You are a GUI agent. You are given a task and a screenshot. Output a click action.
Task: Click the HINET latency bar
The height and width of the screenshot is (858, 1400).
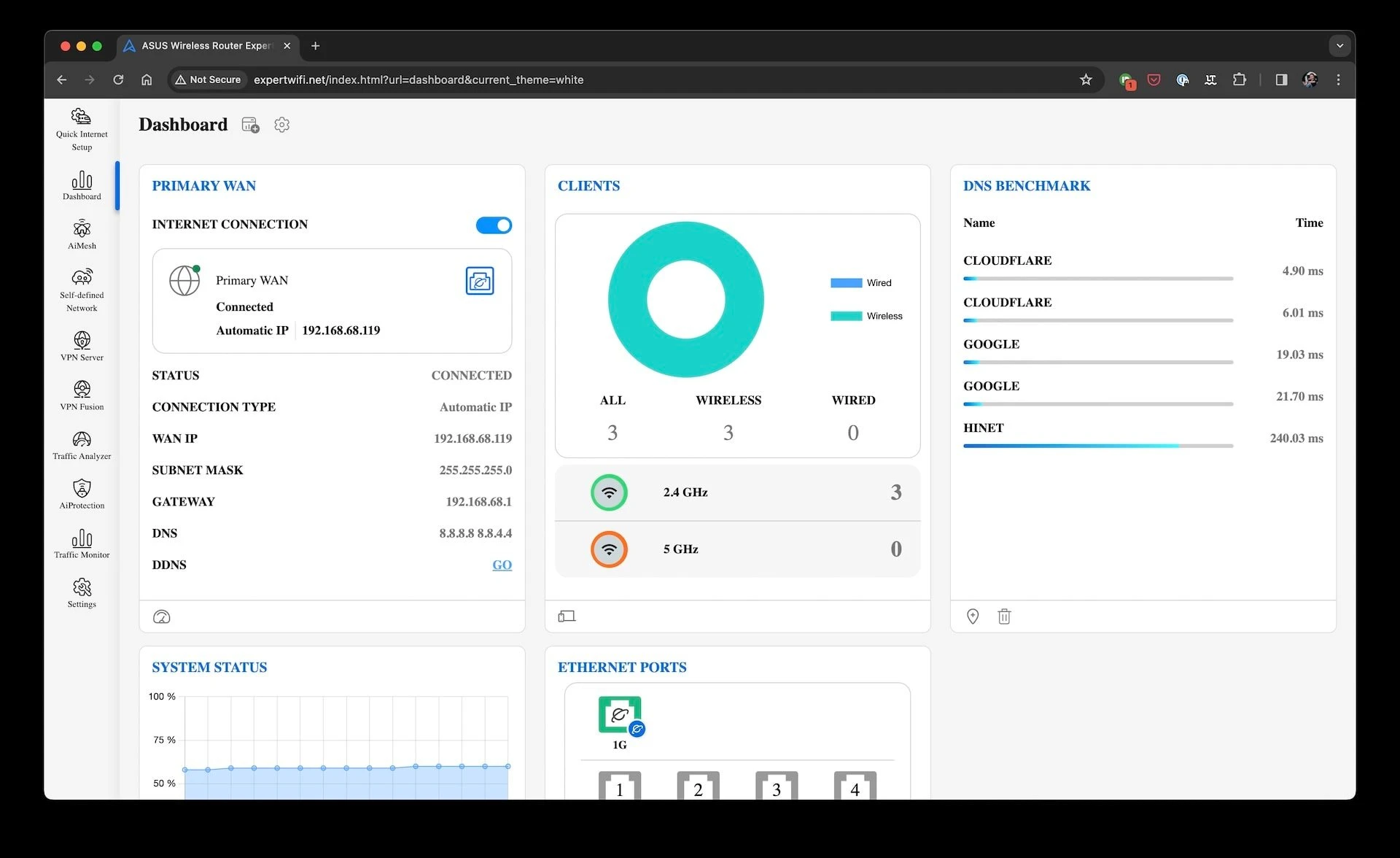(1097, 446)
